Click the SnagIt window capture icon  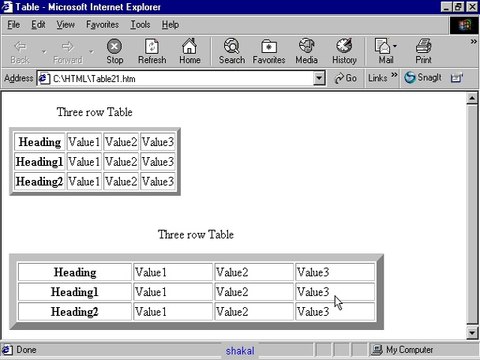pyautogui.click(x=457, y=78)
